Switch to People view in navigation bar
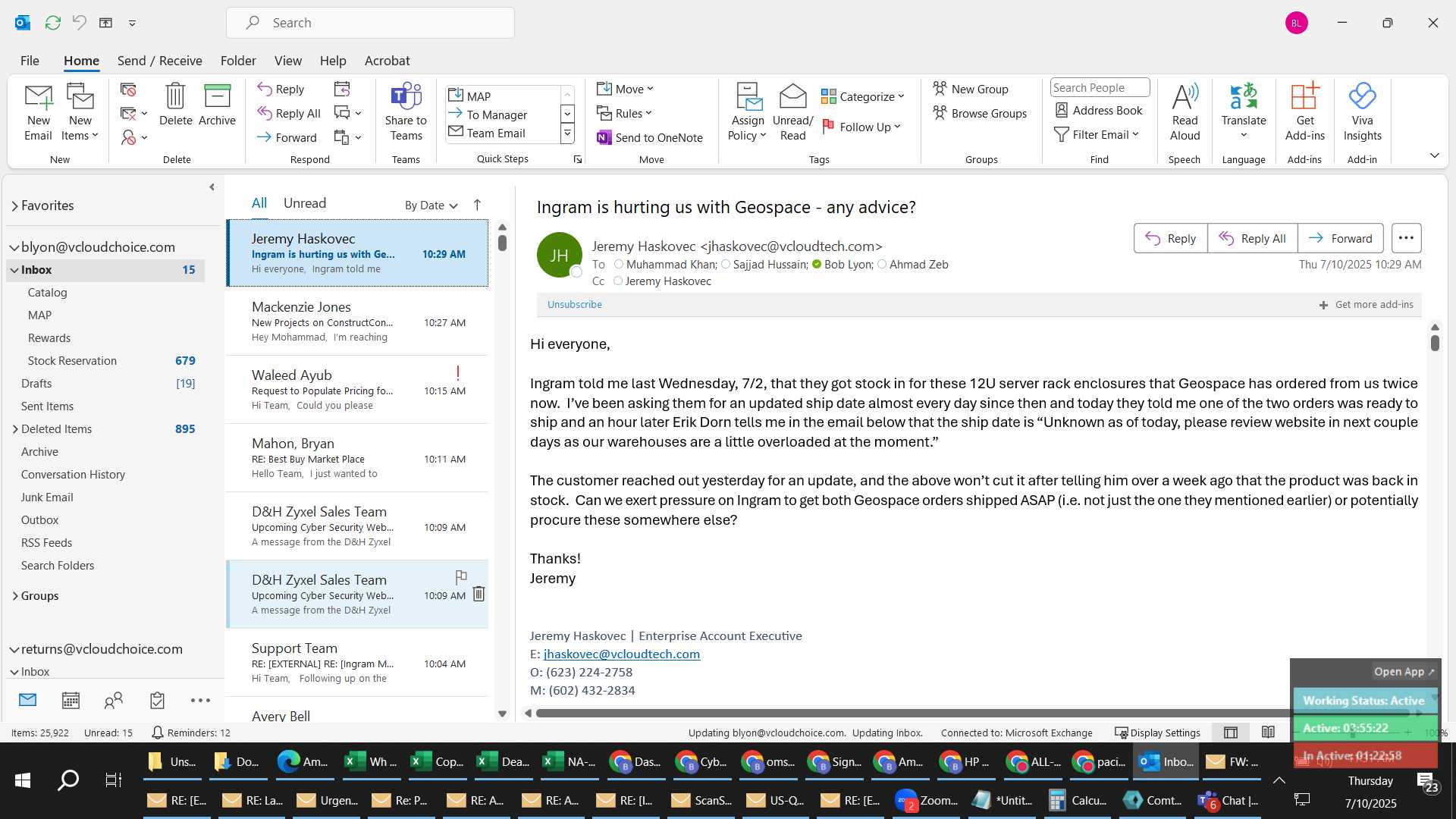This screenshot has width=1456, height=819. coord(114,700)
